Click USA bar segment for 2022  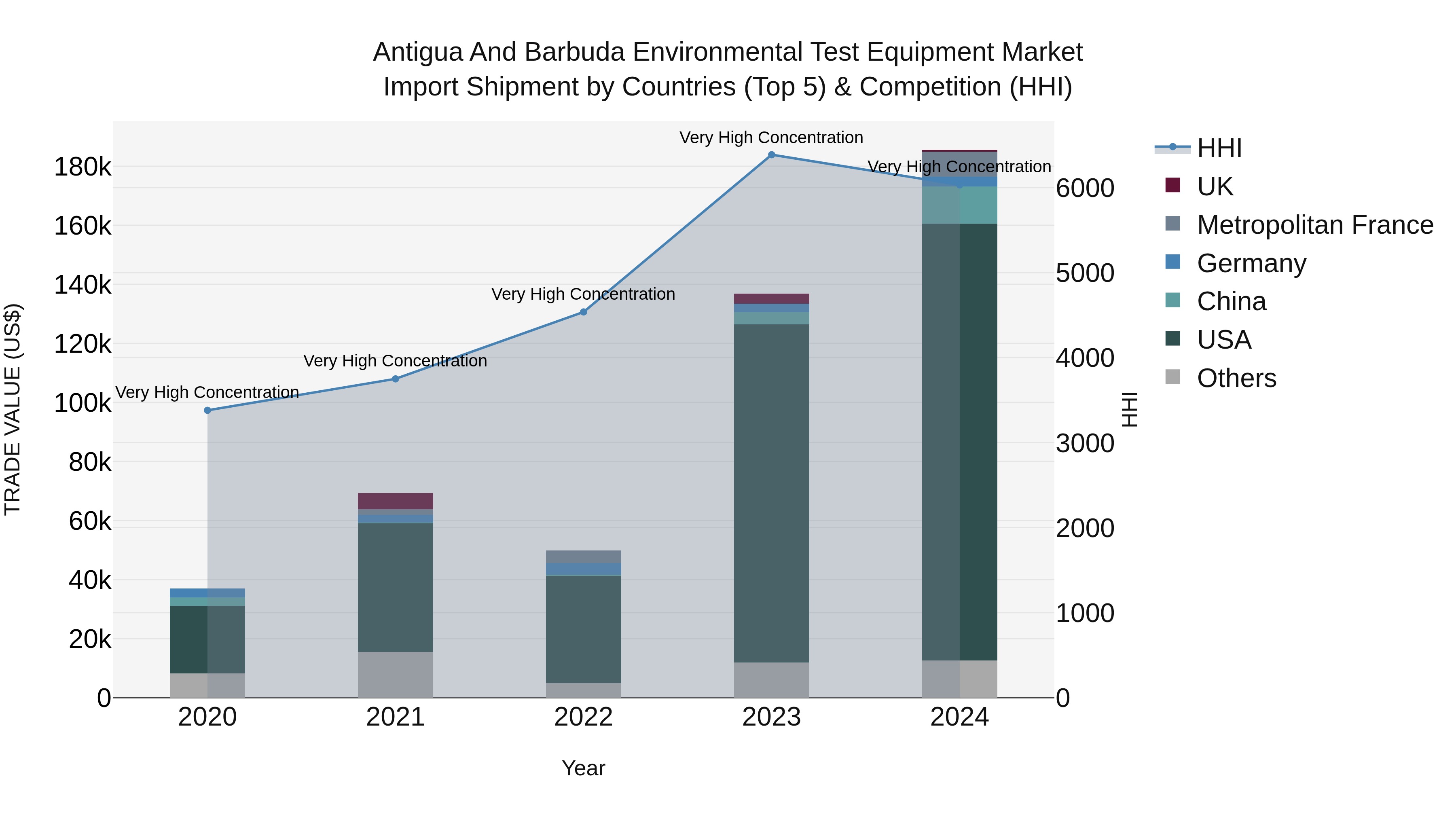click(x=584, y=630)
